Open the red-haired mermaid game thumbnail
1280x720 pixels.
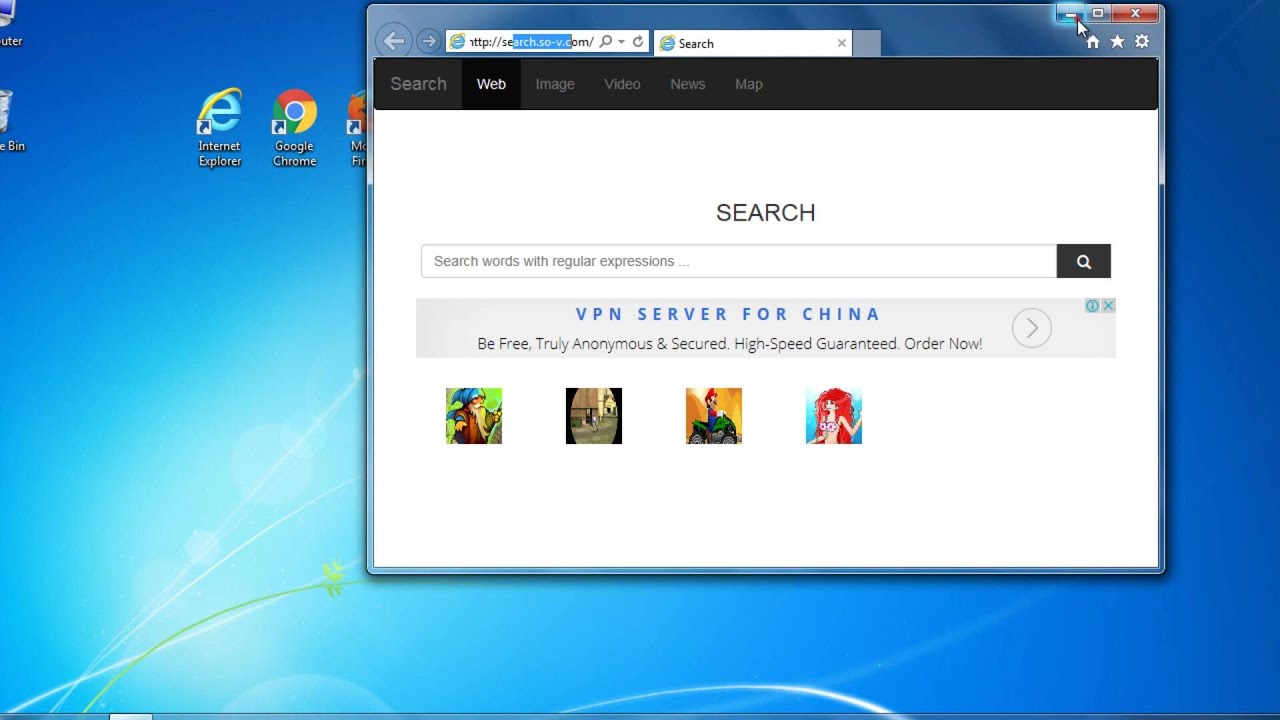pyautogui.click(x=834, y=416)
